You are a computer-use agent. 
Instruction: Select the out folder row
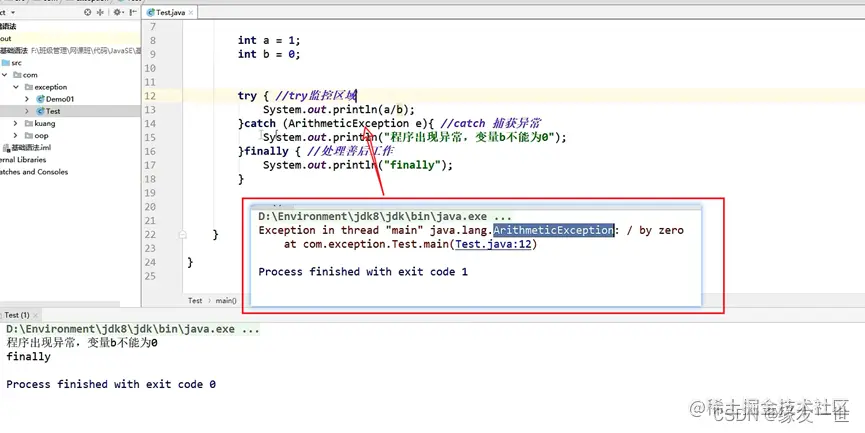click(70, 39)
